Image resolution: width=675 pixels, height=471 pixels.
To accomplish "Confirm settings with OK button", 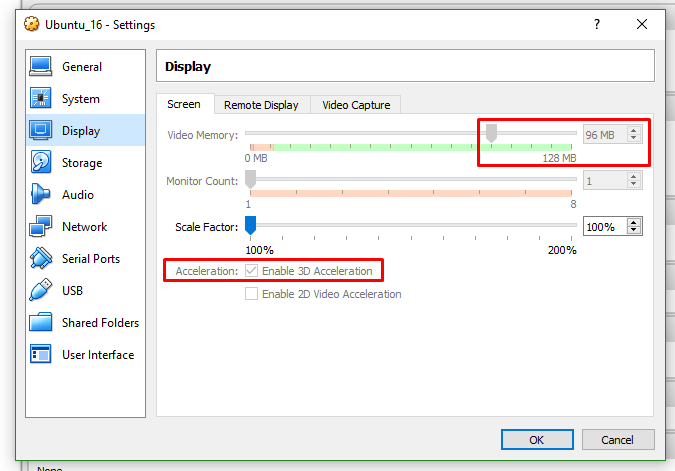I will (537, 440).
